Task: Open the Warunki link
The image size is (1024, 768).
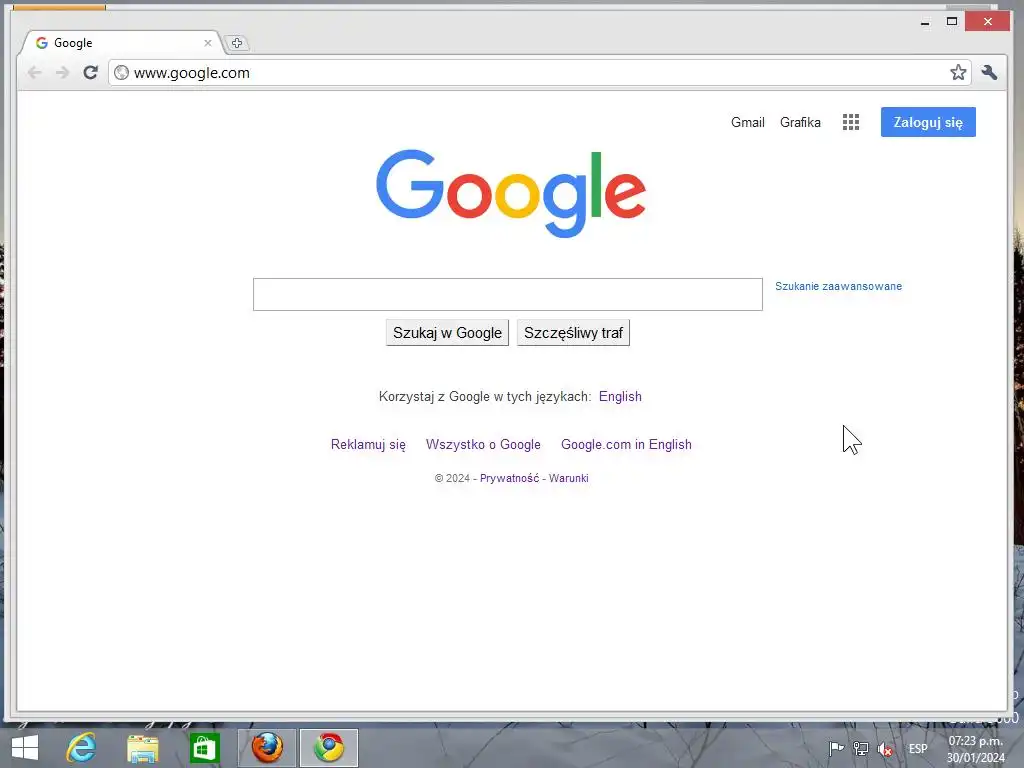Action: (x=569, y=478)
